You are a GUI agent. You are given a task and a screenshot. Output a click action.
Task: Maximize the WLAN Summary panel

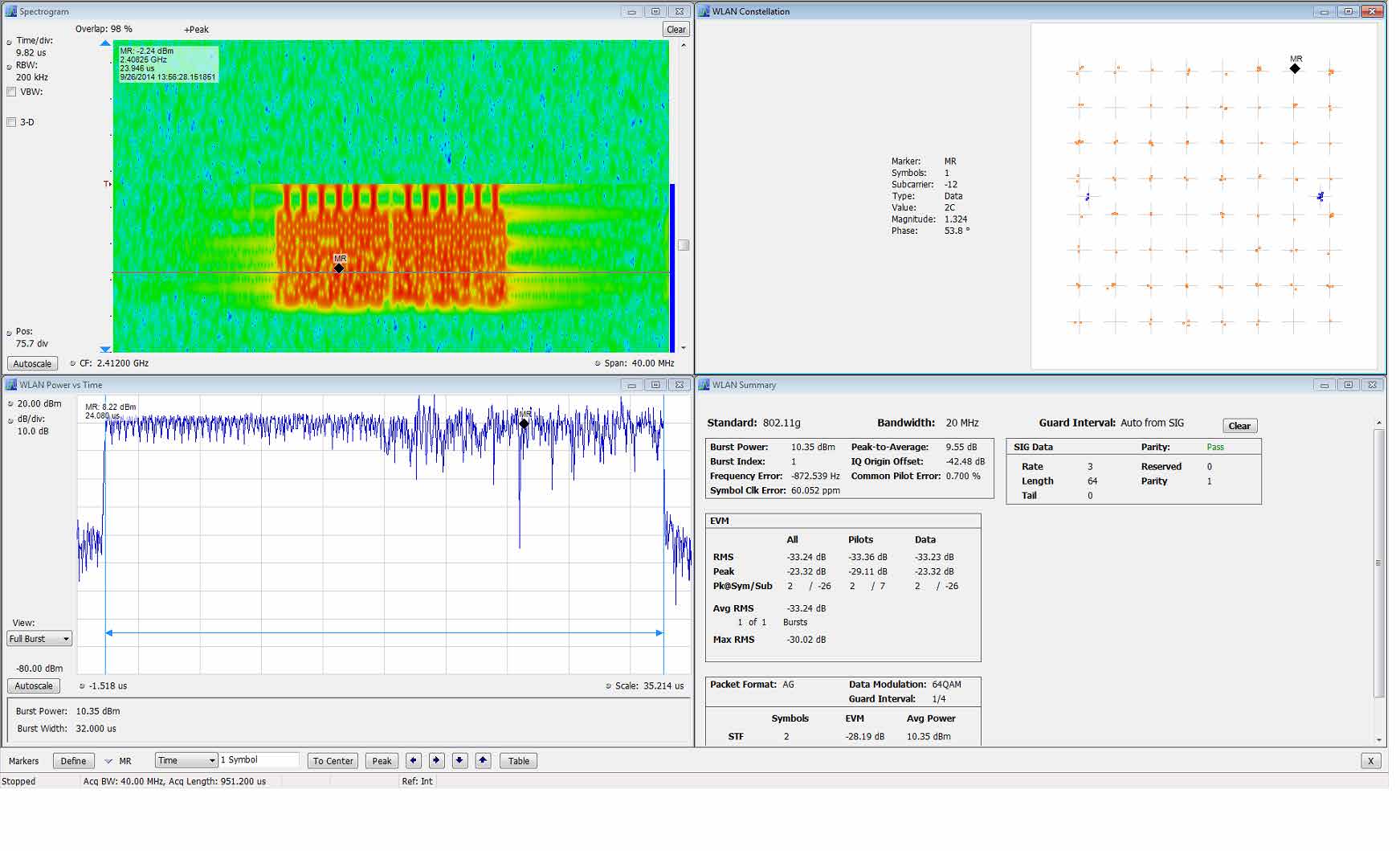coord(1349,385)
